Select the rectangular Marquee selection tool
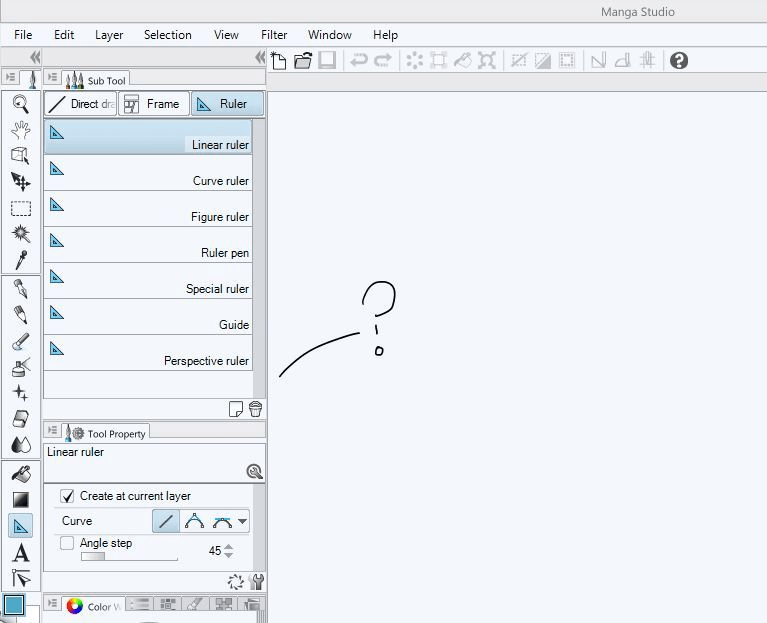Image resolution: width=767 pixels, height=623 pixels. click(x=21, y=208)
